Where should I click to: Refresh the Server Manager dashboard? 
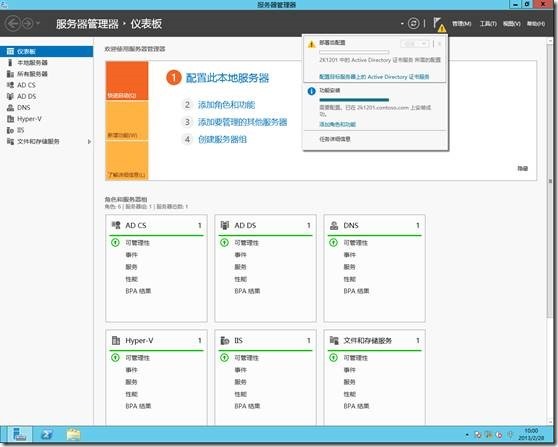pos(414,24)
